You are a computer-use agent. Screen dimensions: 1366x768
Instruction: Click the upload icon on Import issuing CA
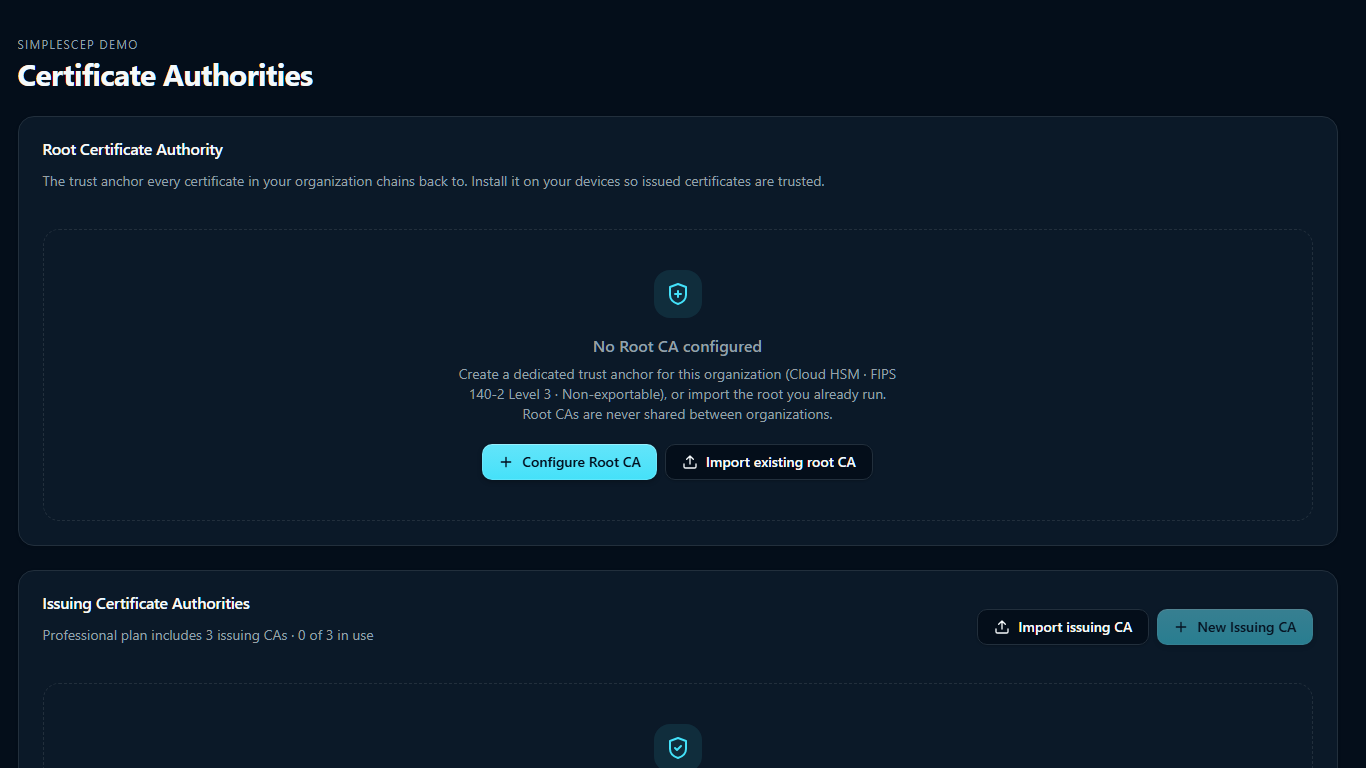[1002, 627]
